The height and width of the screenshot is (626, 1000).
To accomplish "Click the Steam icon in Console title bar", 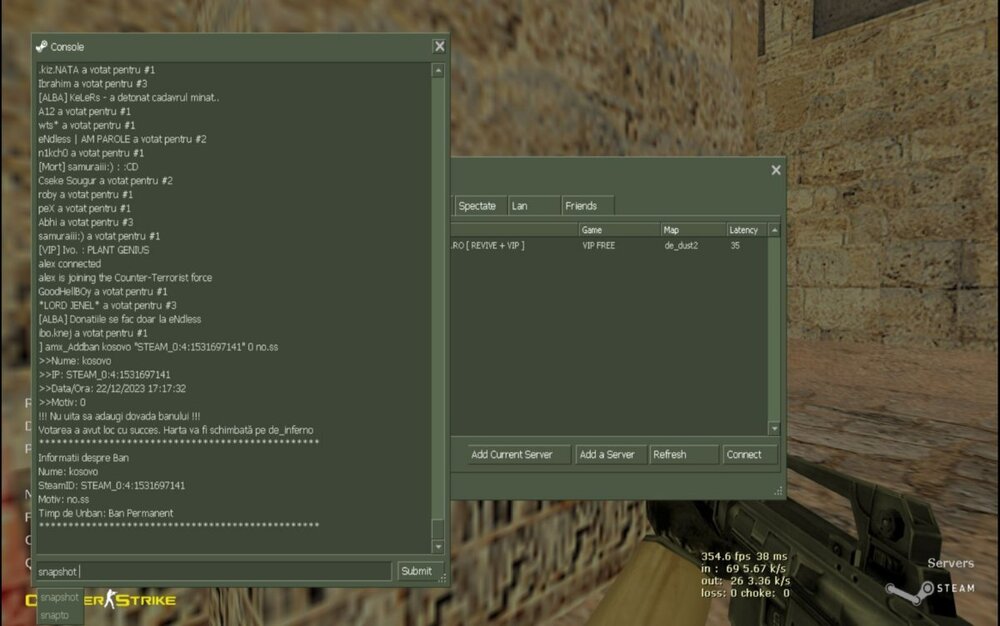I will coord(41,47).
